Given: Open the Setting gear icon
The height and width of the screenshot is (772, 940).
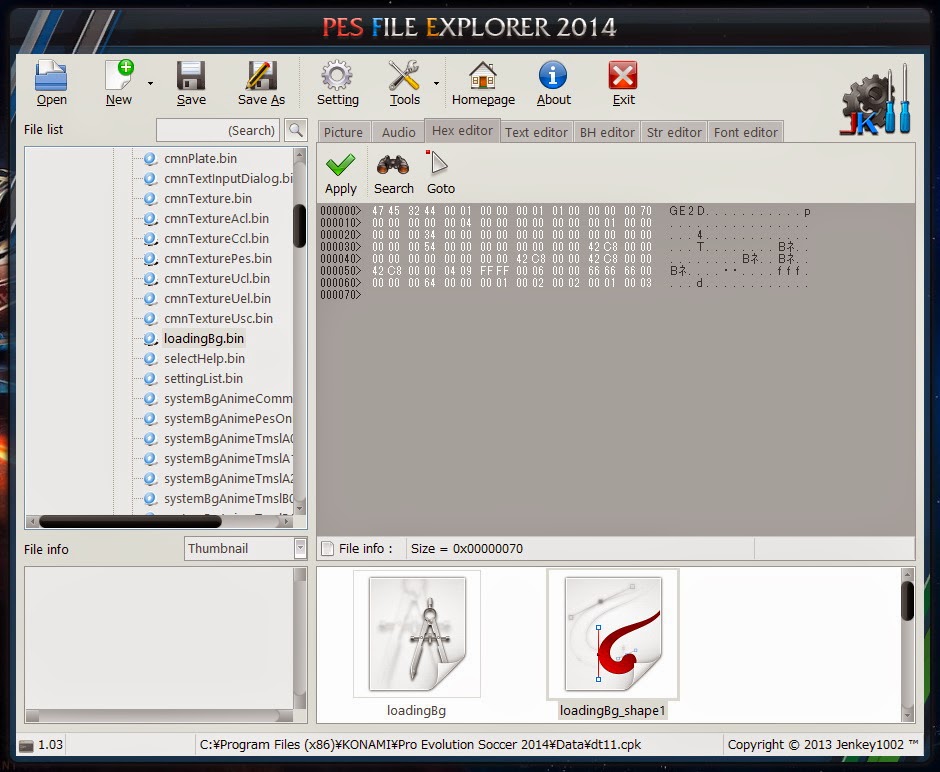Looking at the screenshot, I should tap(337, 76).
